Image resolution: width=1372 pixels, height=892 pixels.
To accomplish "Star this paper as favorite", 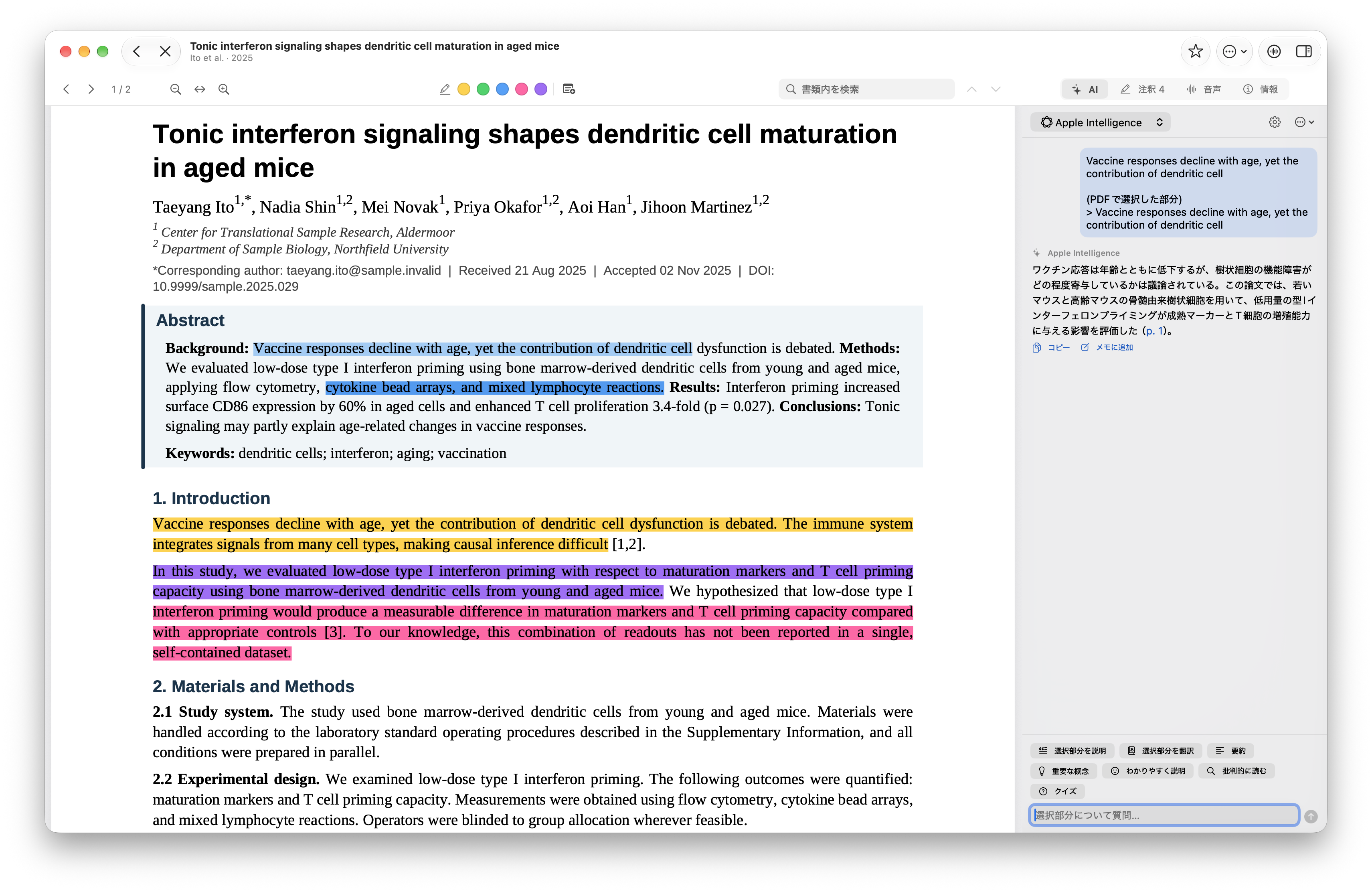I will [1195, 51].
